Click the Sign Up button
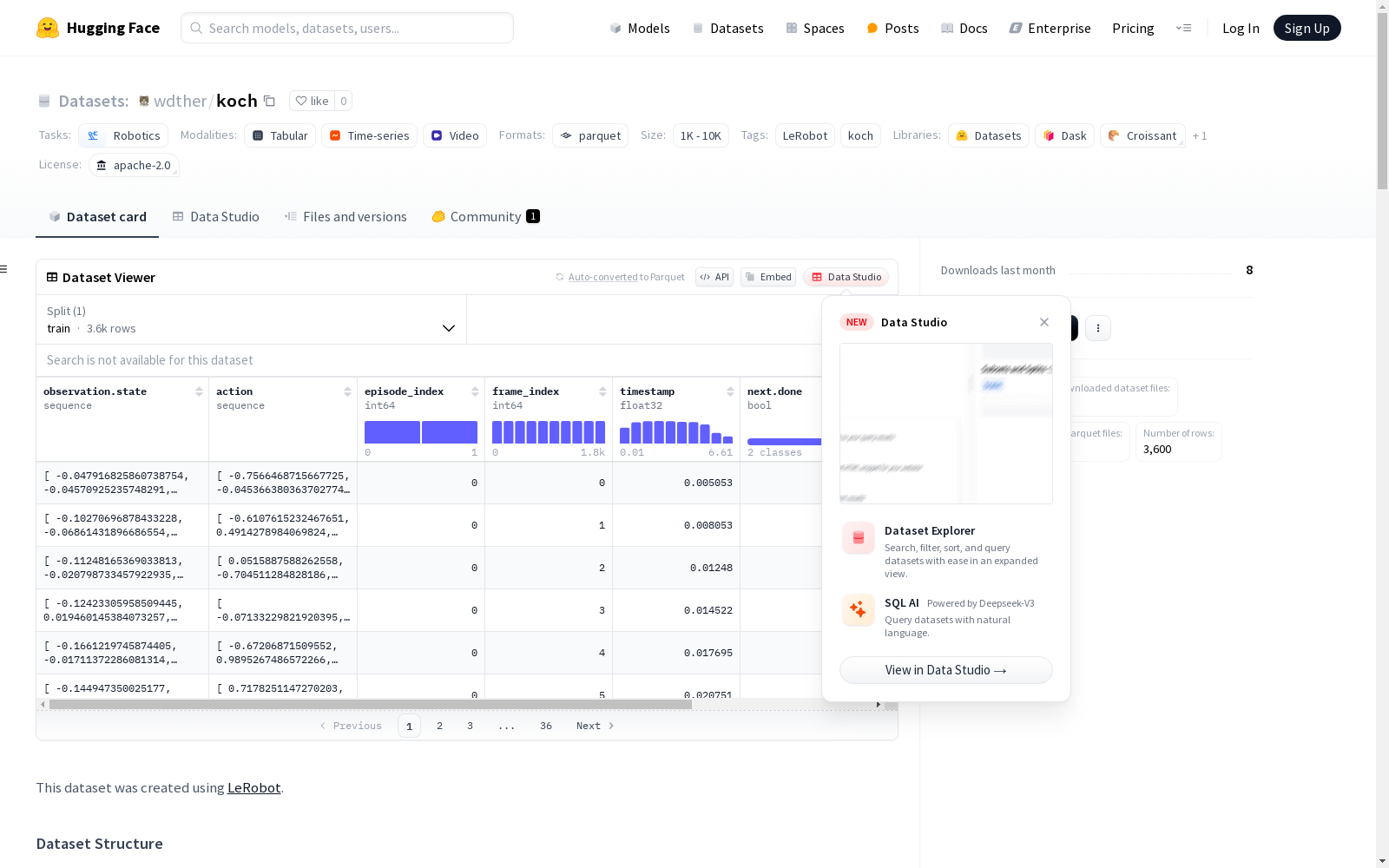This screenshot has height=868, width=1389. click(1307, 28)
